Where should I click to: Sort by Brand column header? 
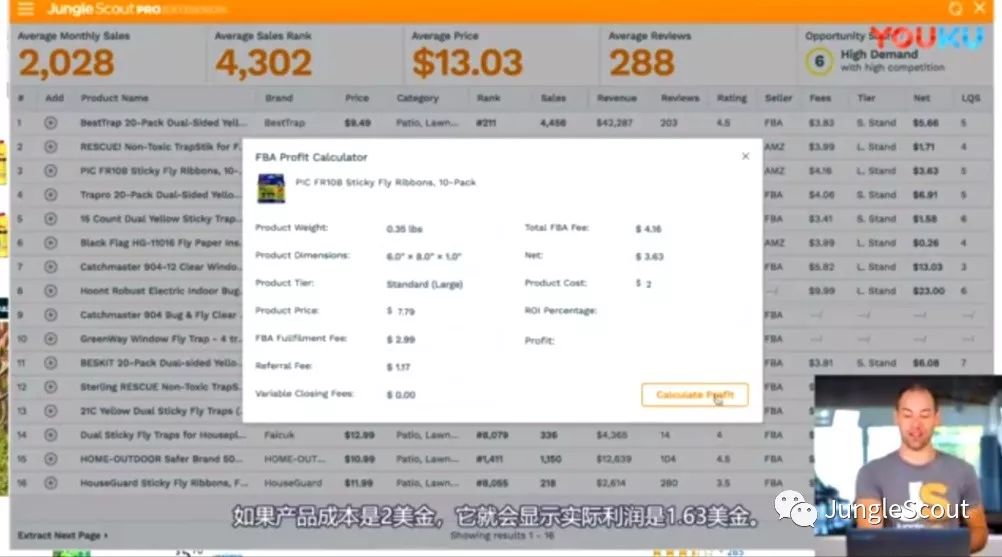(x=279, y=98)
